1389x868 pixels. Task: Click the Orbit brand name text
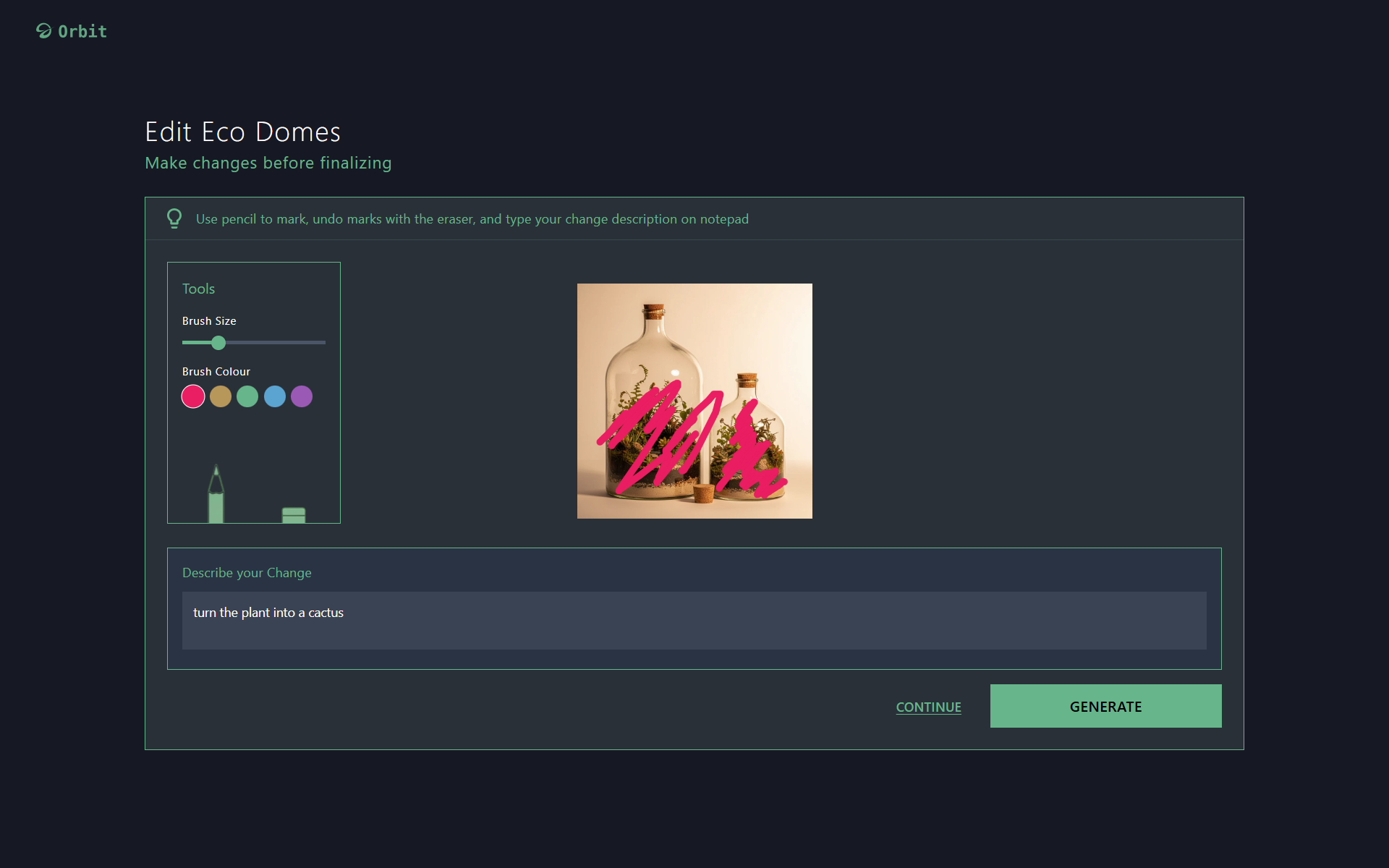point(82,31)
